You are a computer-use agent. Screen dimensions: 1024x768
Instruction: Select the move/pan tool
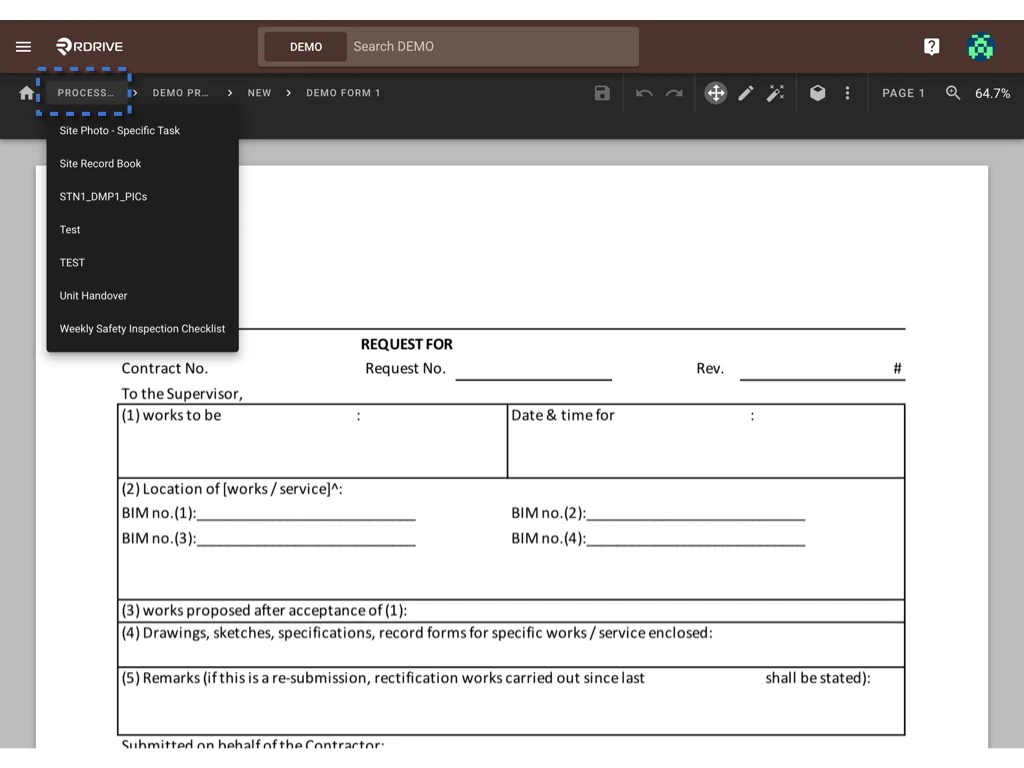[715, 92]
